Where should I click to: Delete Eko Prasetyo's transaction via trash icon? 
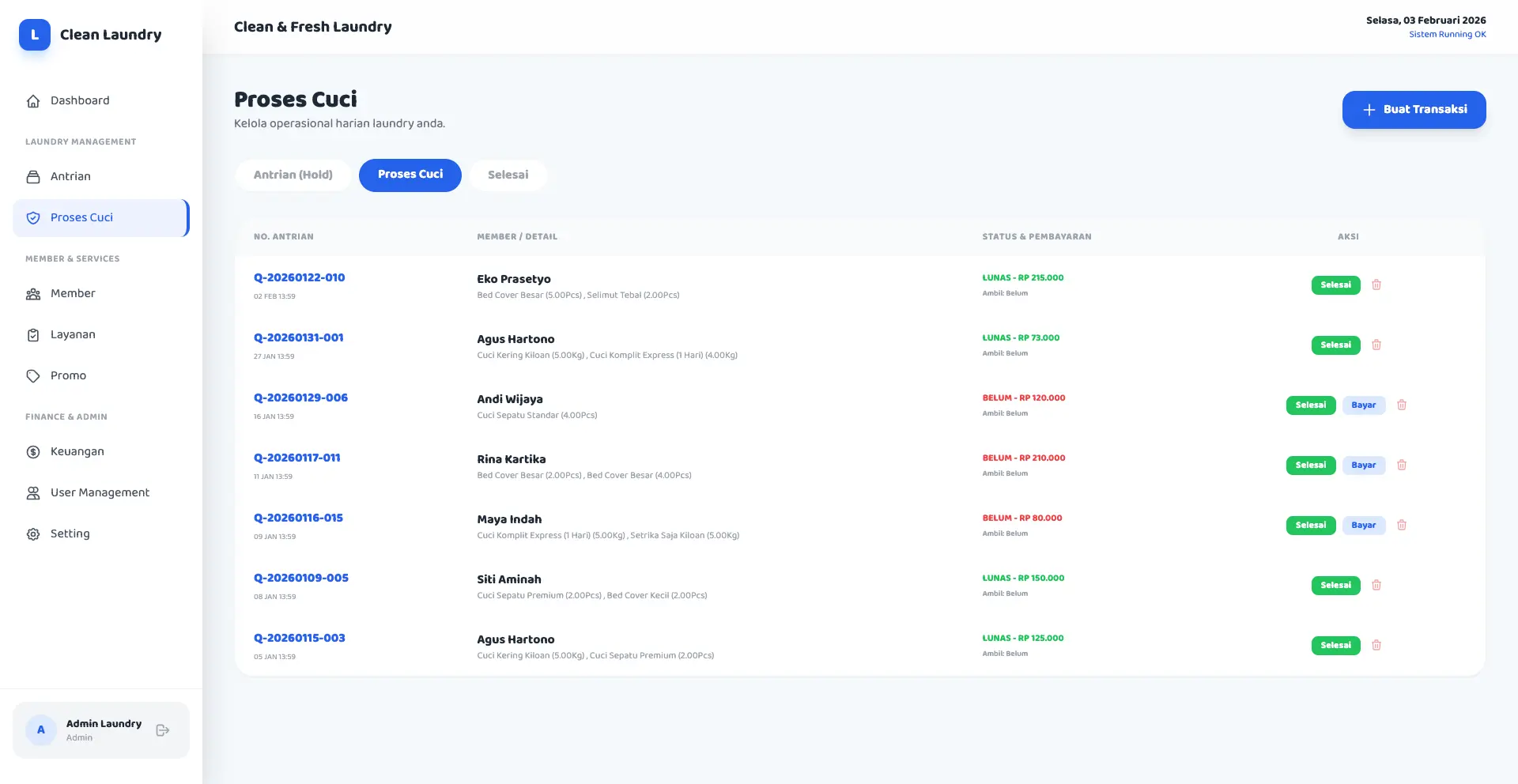1376,285
